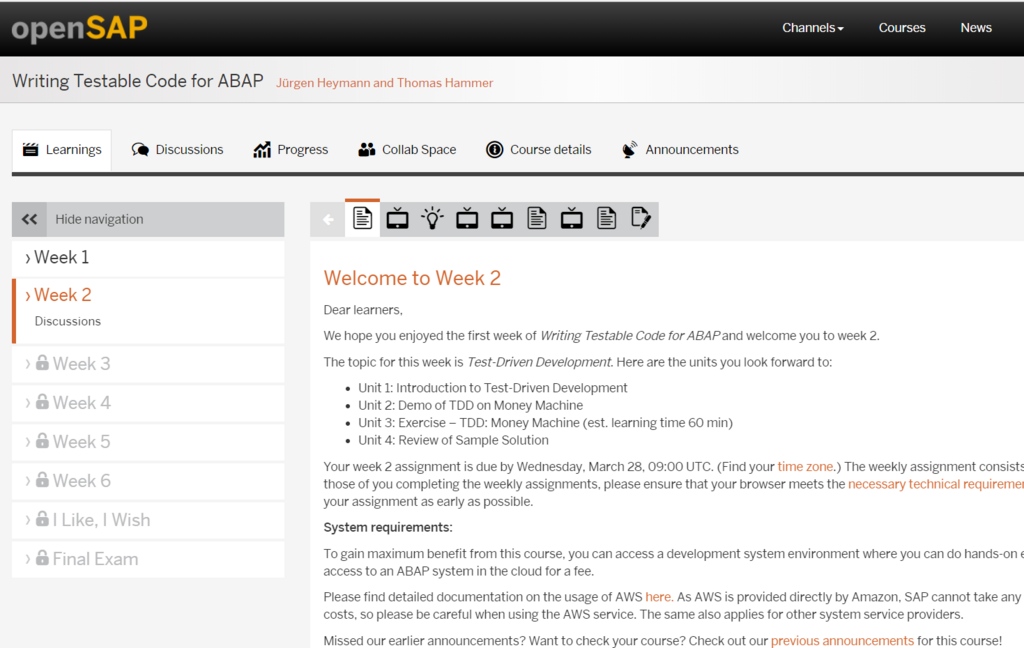Image resolution: width=1024 pixels, height=648 pixels.
Task: Open necessary technical requirements link
Action: click(936, 484)
